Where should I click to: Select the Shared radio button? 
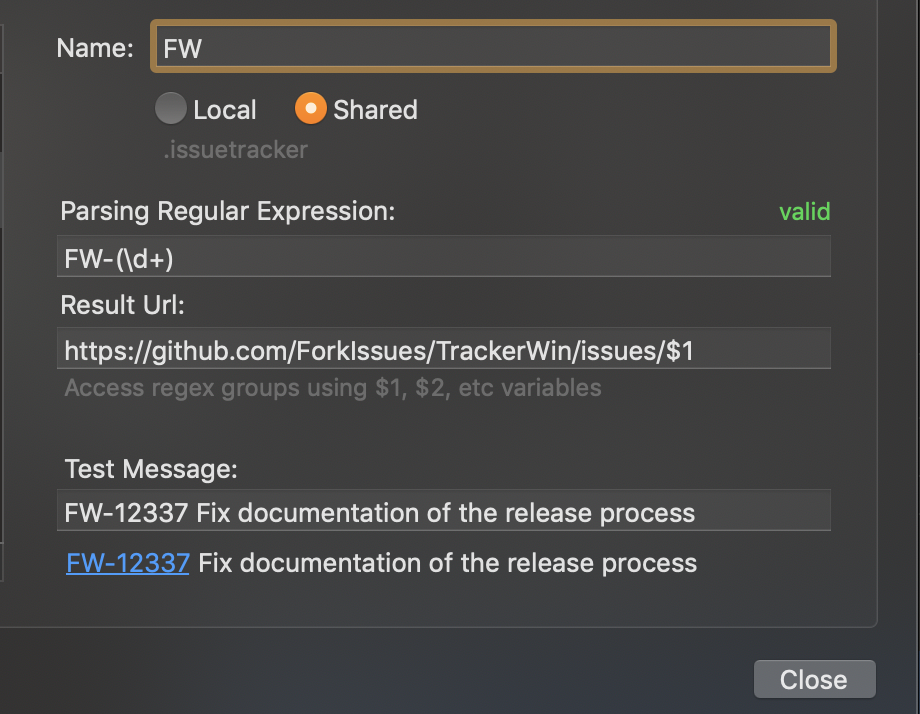pos(310,109)
